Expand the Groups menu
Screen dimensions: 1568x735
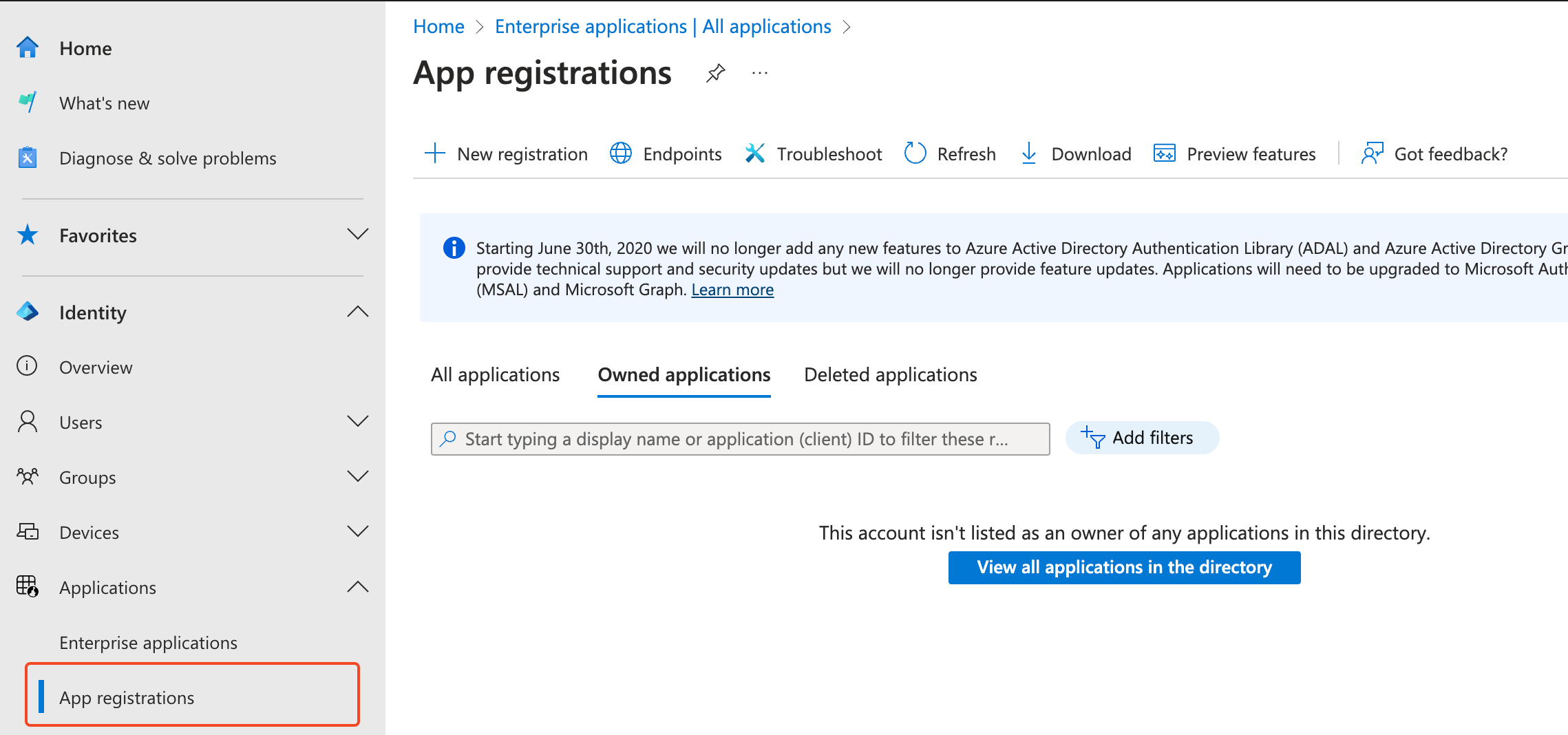point(357,476)
